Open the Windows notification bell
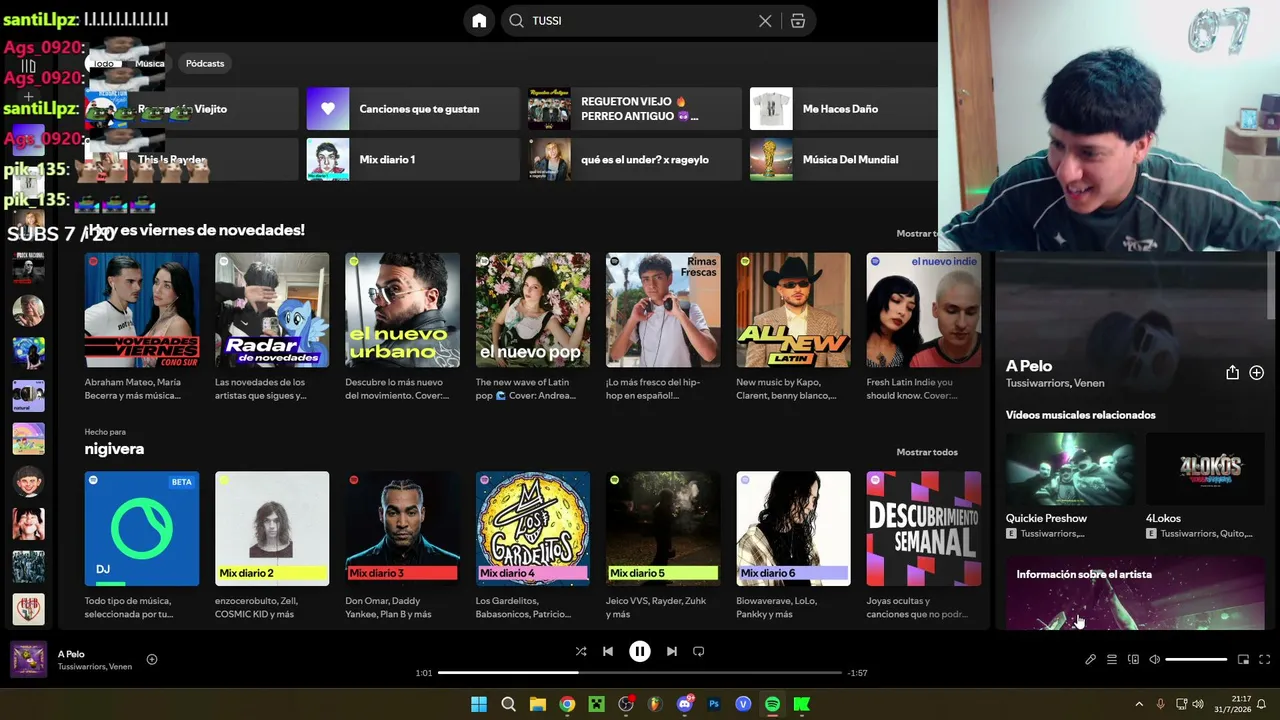Screen dimensions: 1280x720 pos(1262,704)
